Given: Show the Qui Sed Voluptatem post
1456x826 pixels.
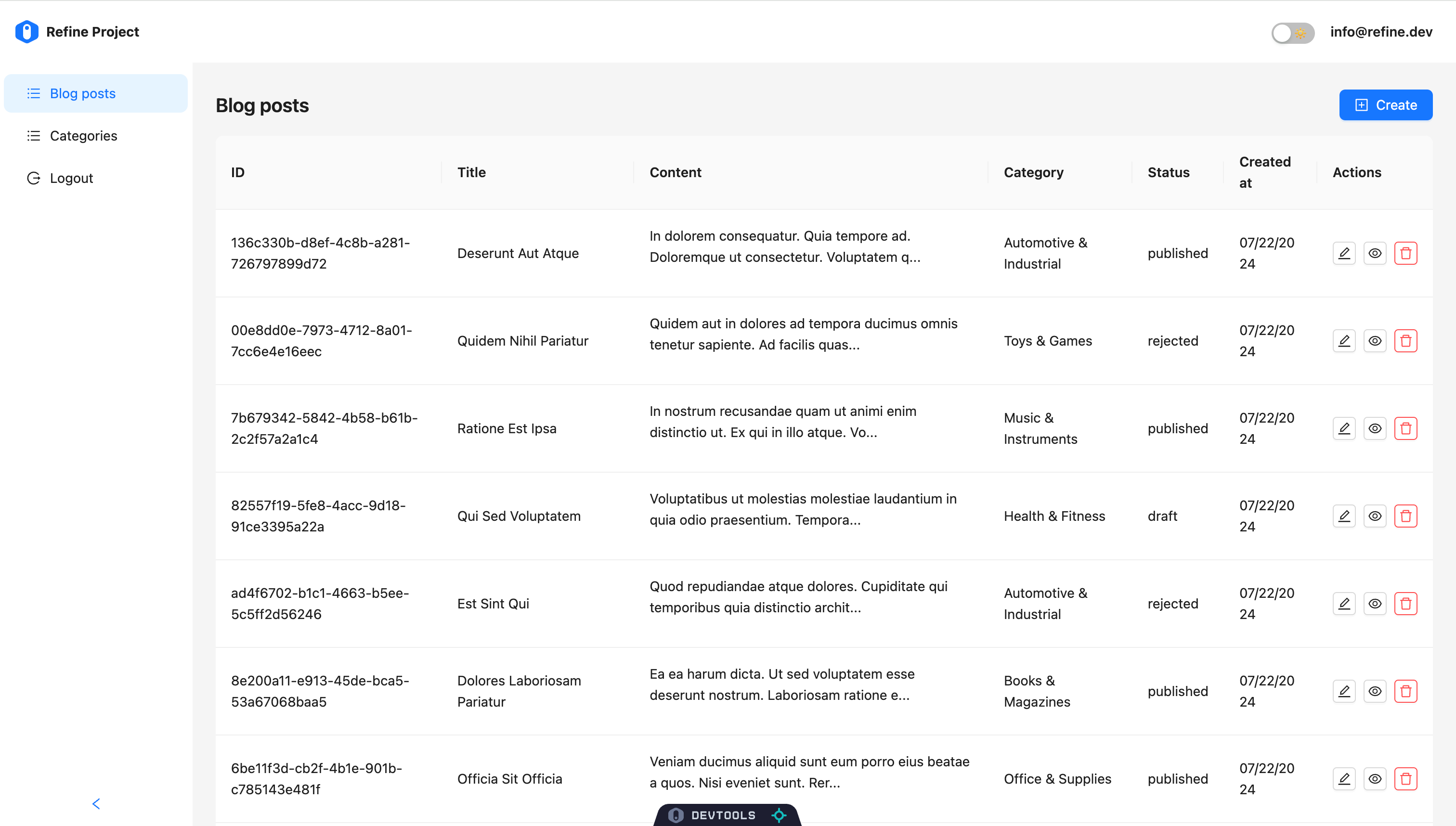Looking at the screenshot, I should 1374,516.
